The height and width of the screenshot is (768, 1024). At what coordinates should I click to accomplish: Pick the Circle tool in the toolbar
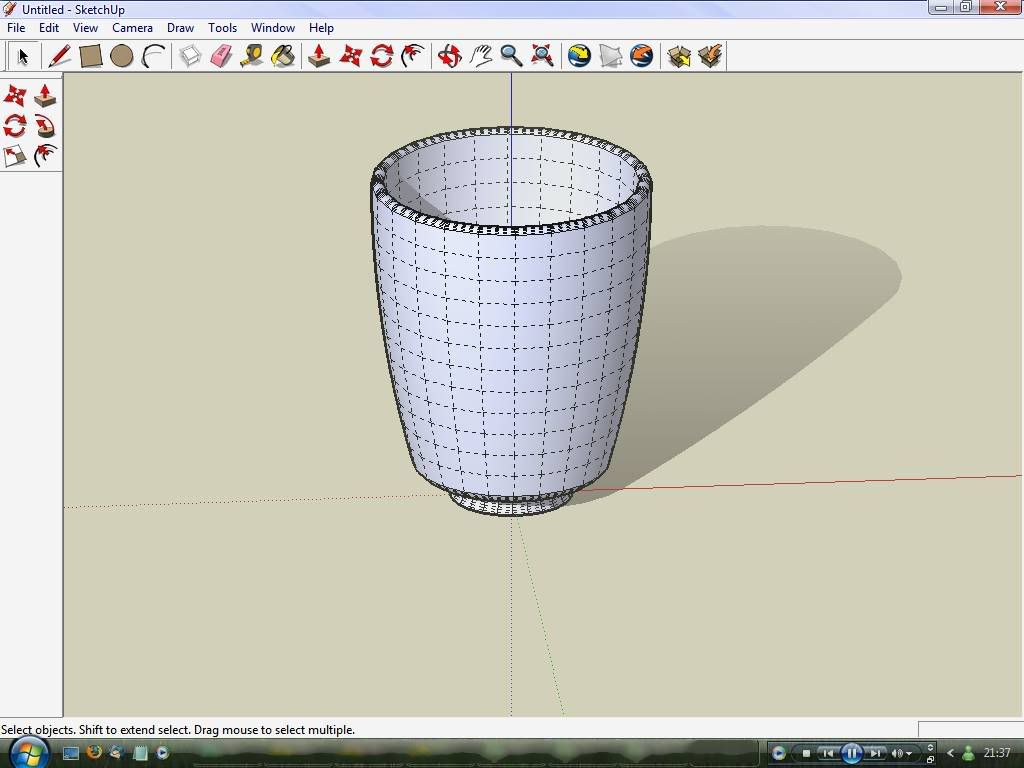(122, 56)
